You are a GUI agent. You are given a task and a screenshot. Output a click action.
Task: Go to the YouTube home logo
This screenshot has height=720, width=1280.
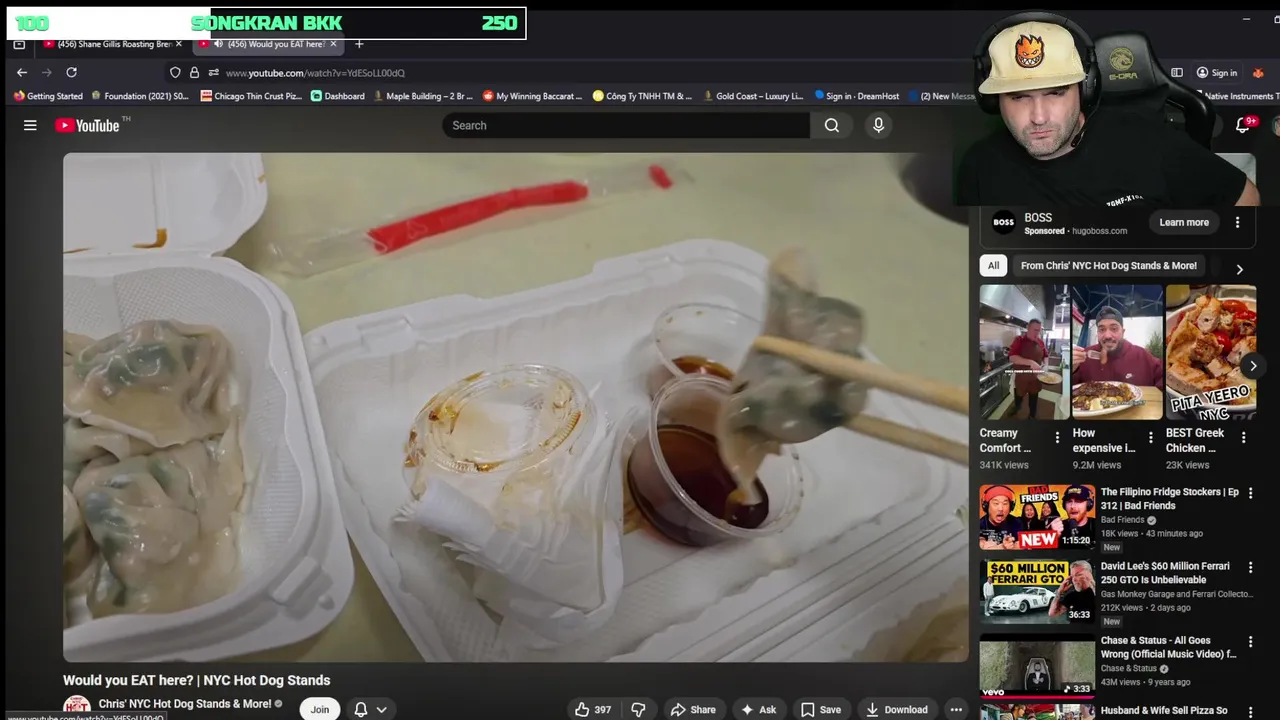pos(87,125)
